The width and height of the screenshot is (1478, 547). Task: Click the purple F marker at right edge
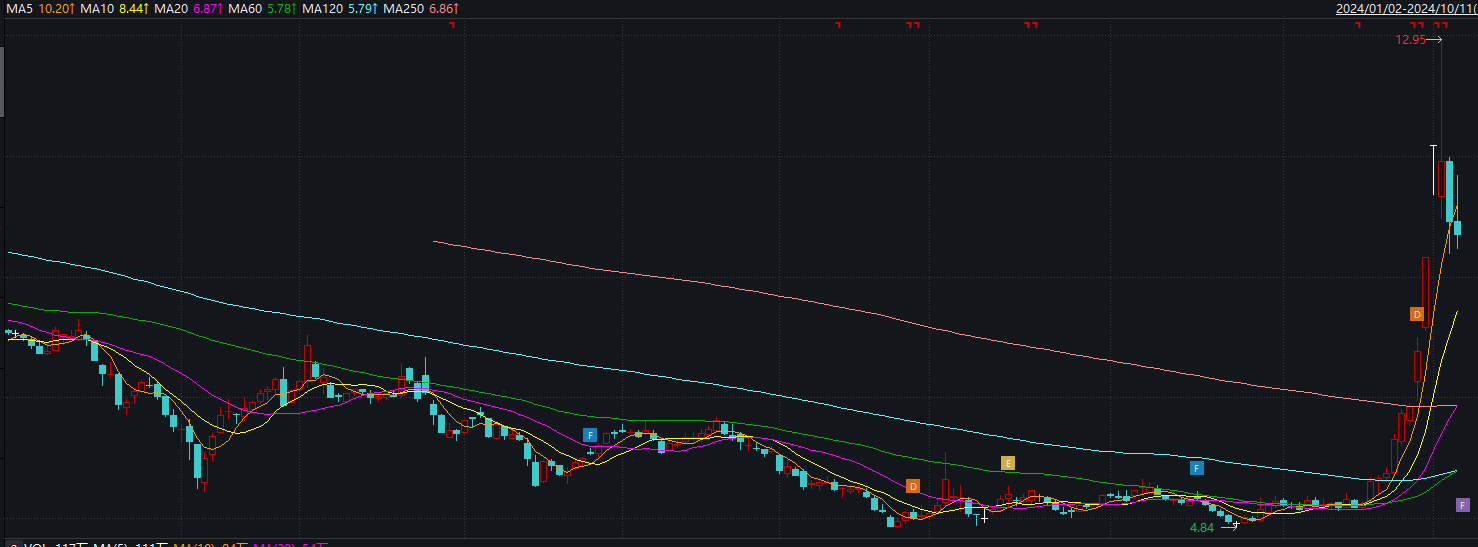click(1462, 505)
